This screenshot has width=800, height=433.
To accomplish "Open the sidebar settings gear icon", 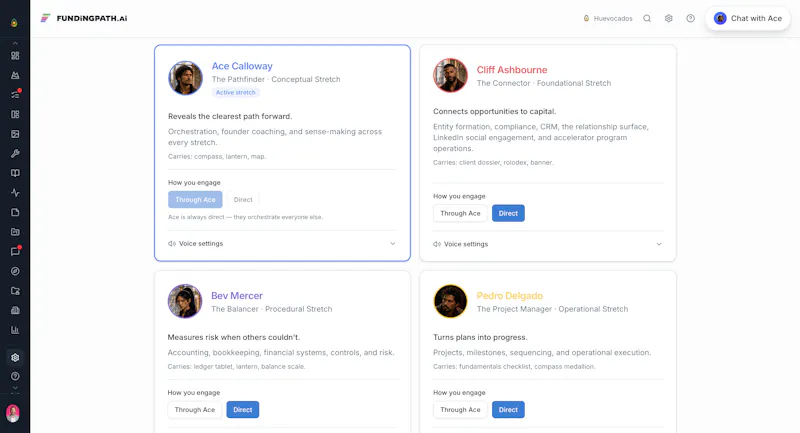I will coord(15,358).
